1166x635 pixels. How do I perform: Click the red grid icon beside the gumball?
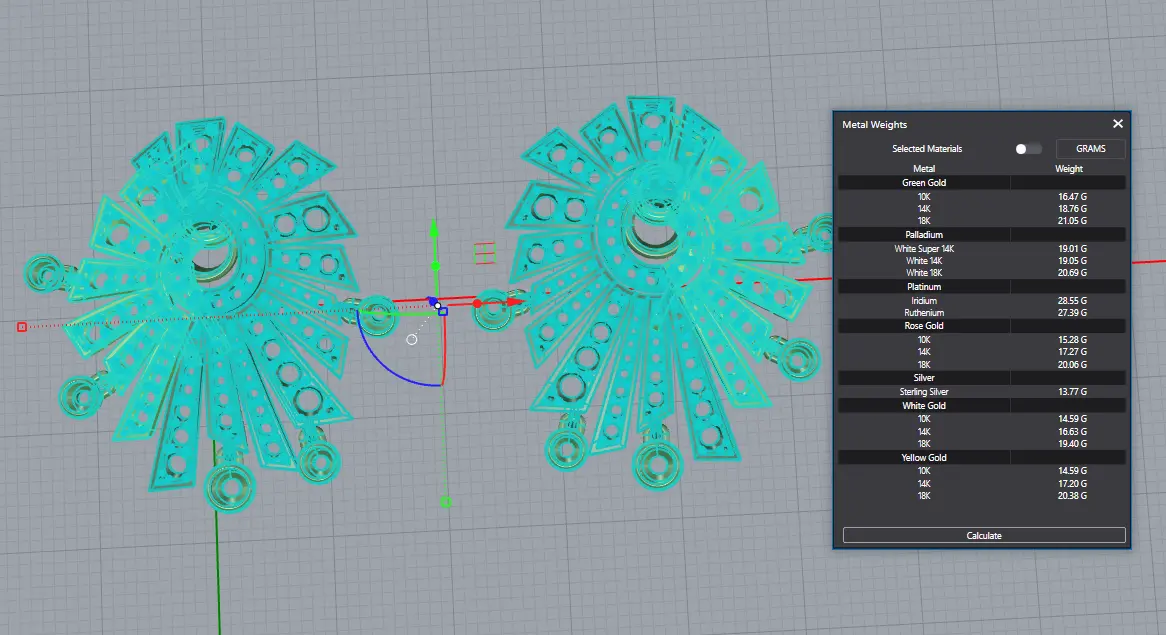(x=485, y=253)
